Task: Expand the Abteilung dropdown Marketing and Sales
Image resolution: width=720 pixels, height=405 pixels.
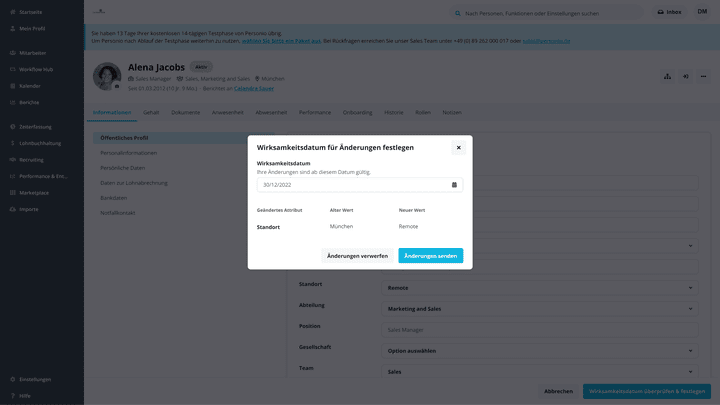Action: tap(539, 309)
